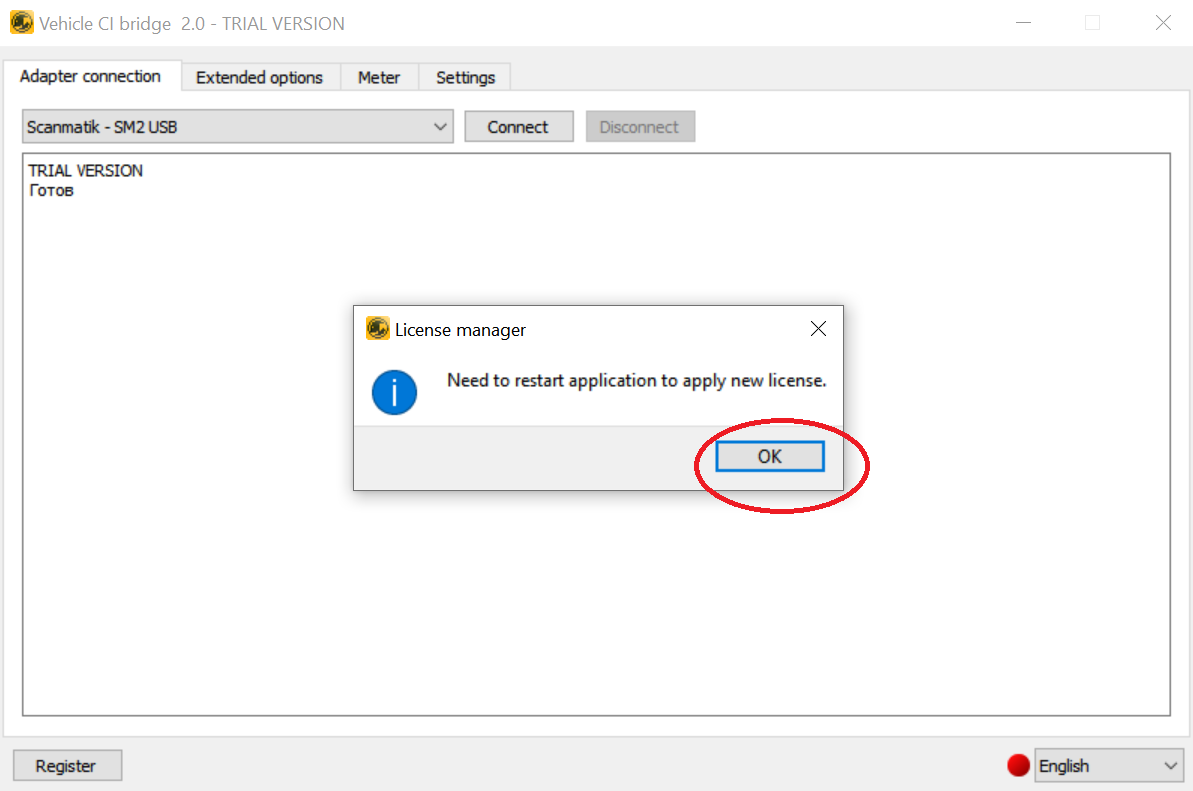Click the restart application message text
The image size is (1193, 791).
click(x=636, y=380)
